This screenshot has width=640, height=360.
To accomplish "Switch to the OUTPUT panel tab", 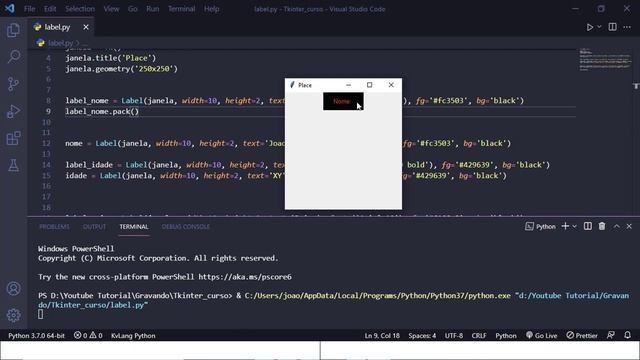I will click(94, 227).
